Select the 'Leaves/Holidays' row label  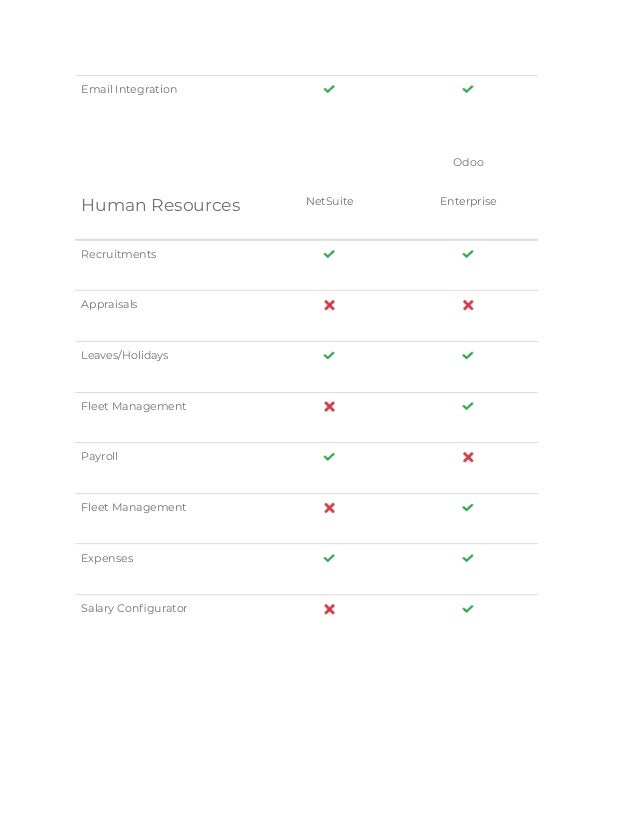click(x=125, y=356)
